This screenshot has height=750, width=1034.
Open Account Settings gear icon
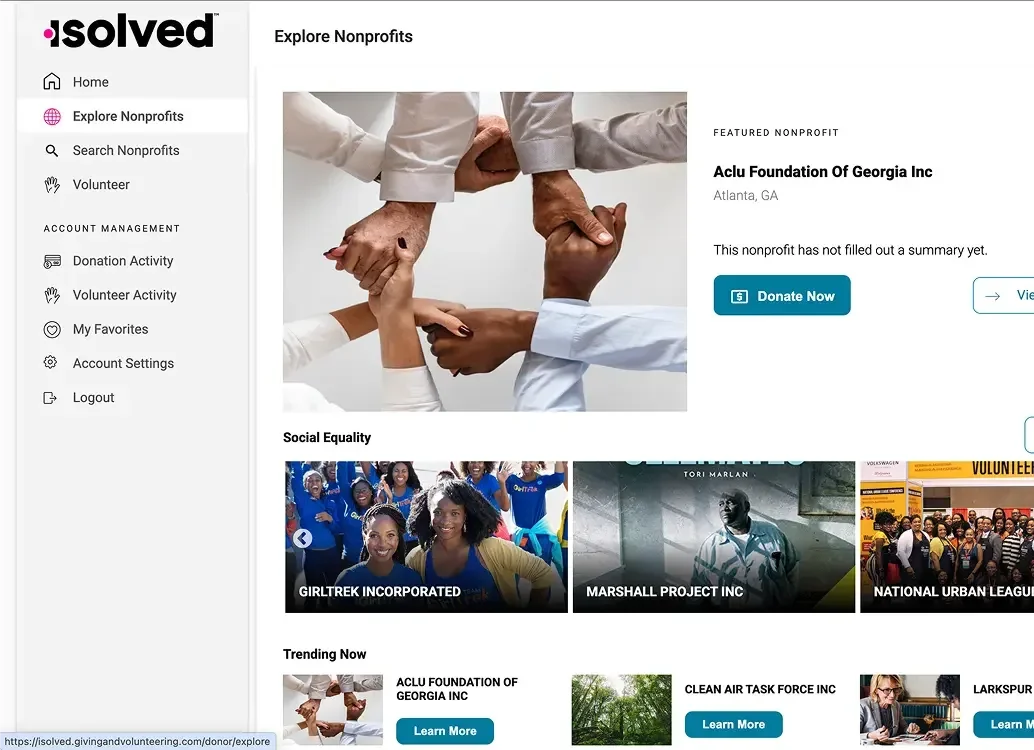tap(50, 362)
